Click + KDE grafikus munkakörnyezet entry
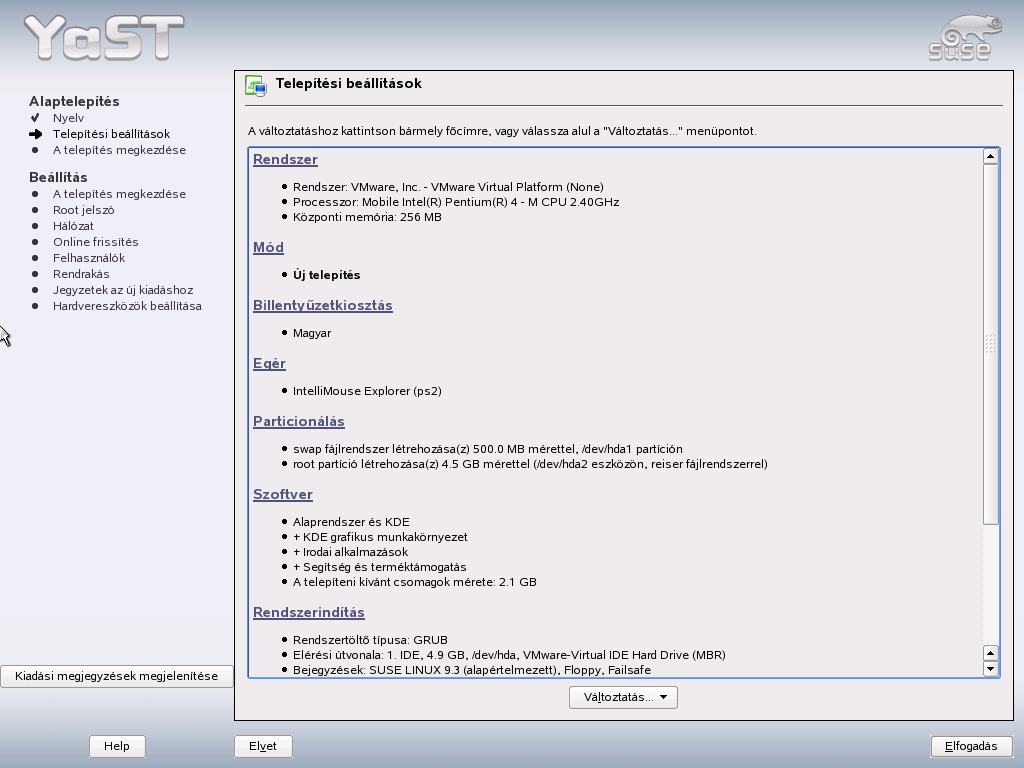Screen dimensions: 1024x768 point(380,537)
